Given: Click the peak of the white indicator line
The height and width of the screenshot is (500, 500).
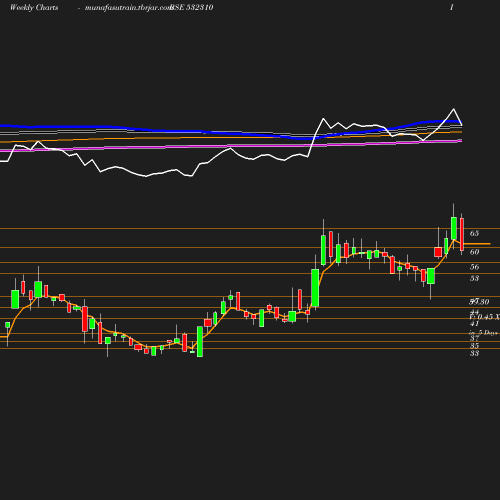Looking at the screenshot, I should 454,109.
